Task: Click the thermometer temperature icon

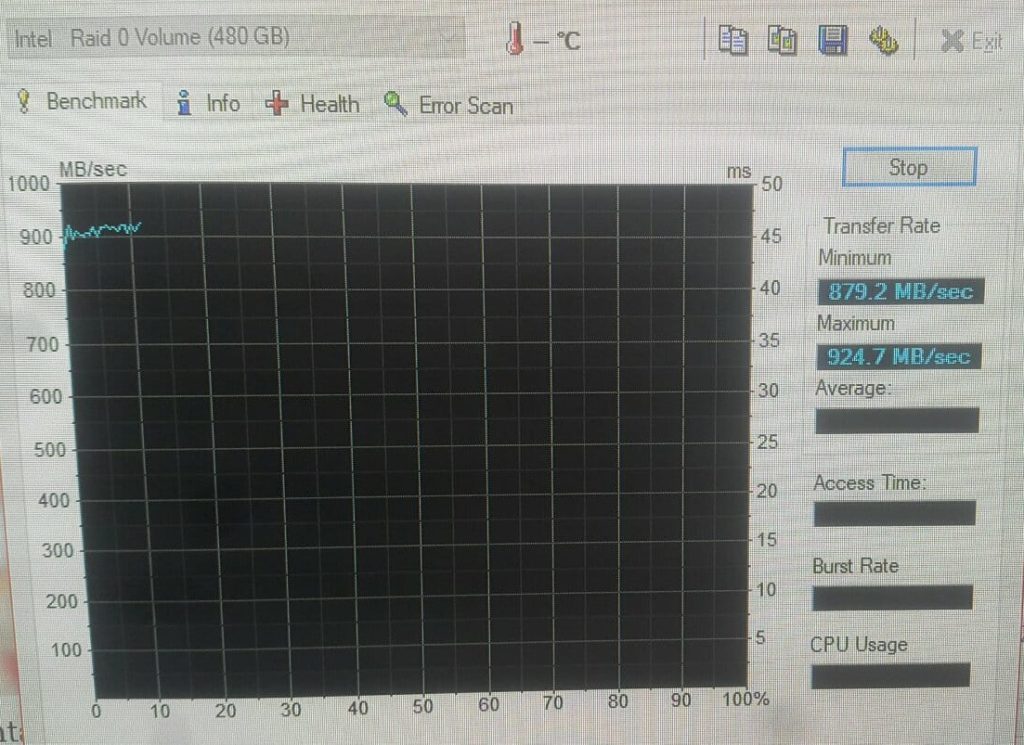Action: pos(516,40)
